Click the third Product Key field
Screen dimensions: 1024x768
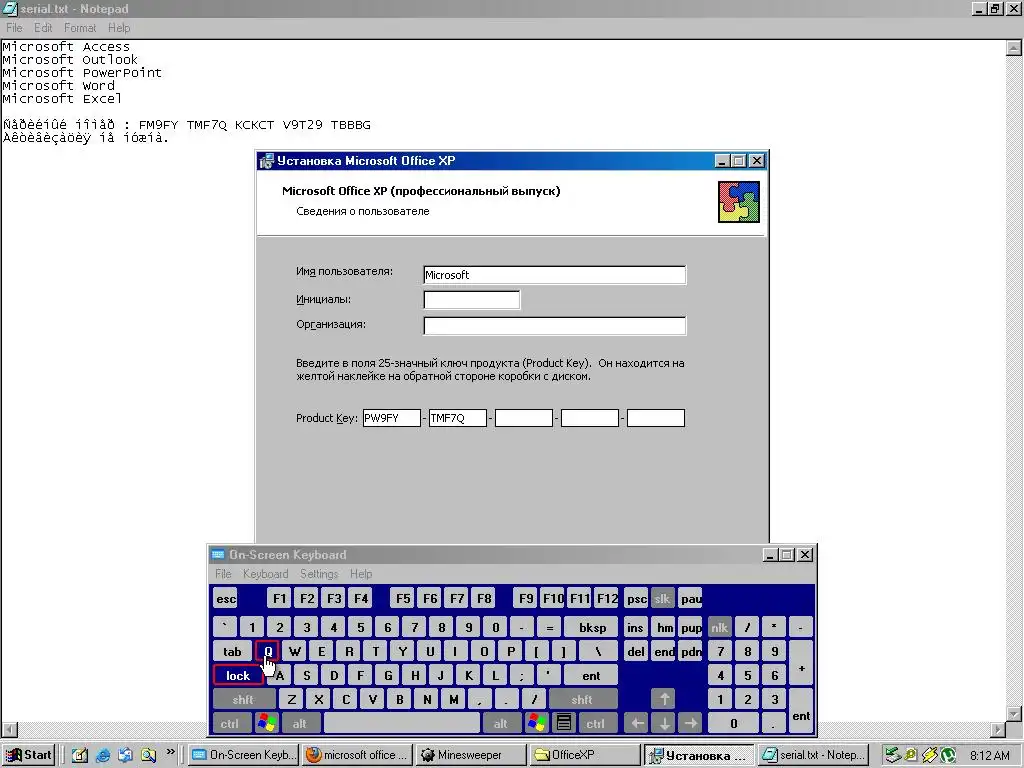524,418
